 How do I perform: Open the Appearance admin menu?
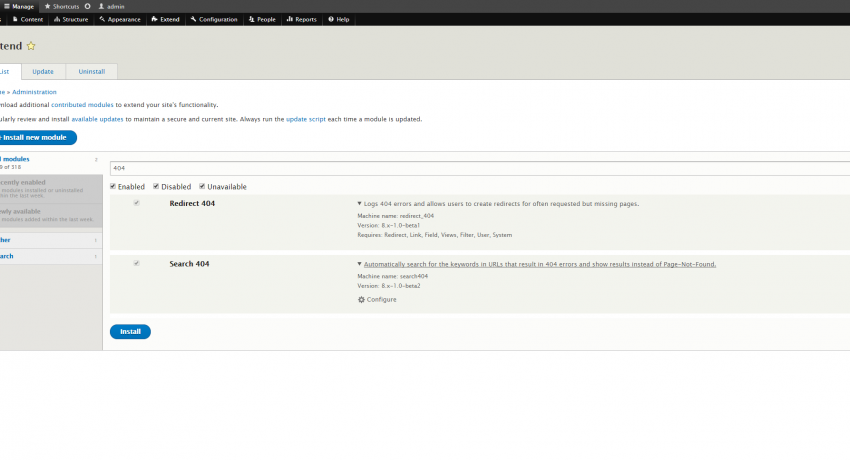120,20
